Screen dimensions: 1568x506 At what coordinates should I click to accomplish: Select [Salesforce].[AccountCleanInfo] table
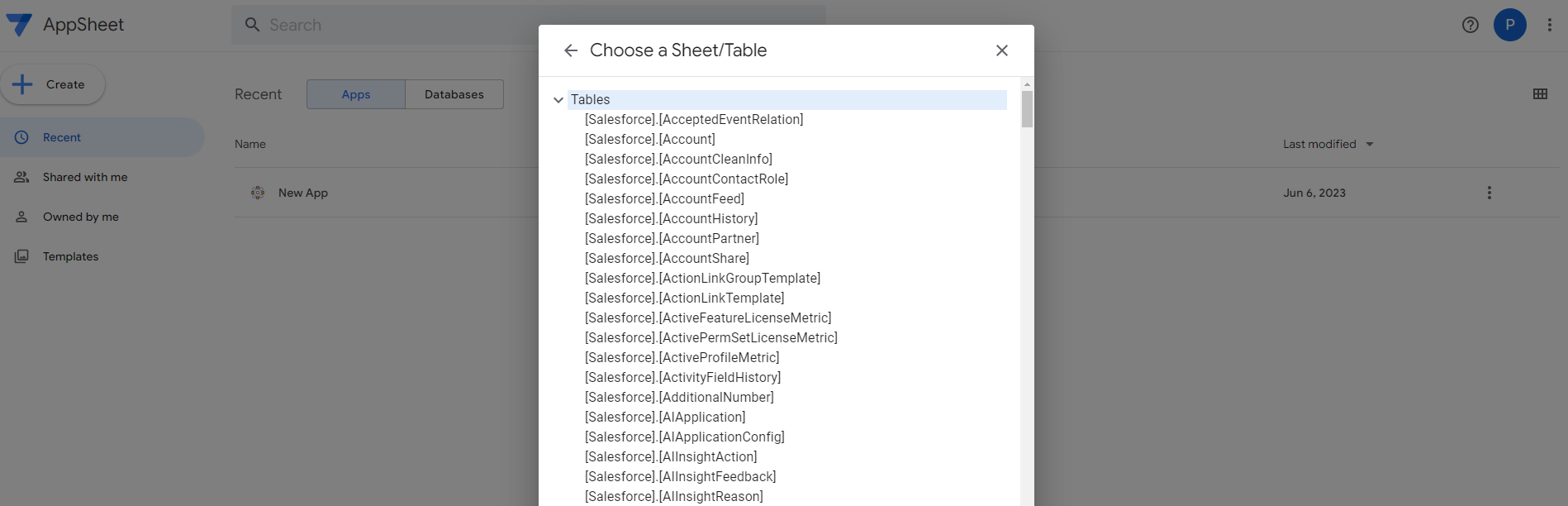coord(679,160)
